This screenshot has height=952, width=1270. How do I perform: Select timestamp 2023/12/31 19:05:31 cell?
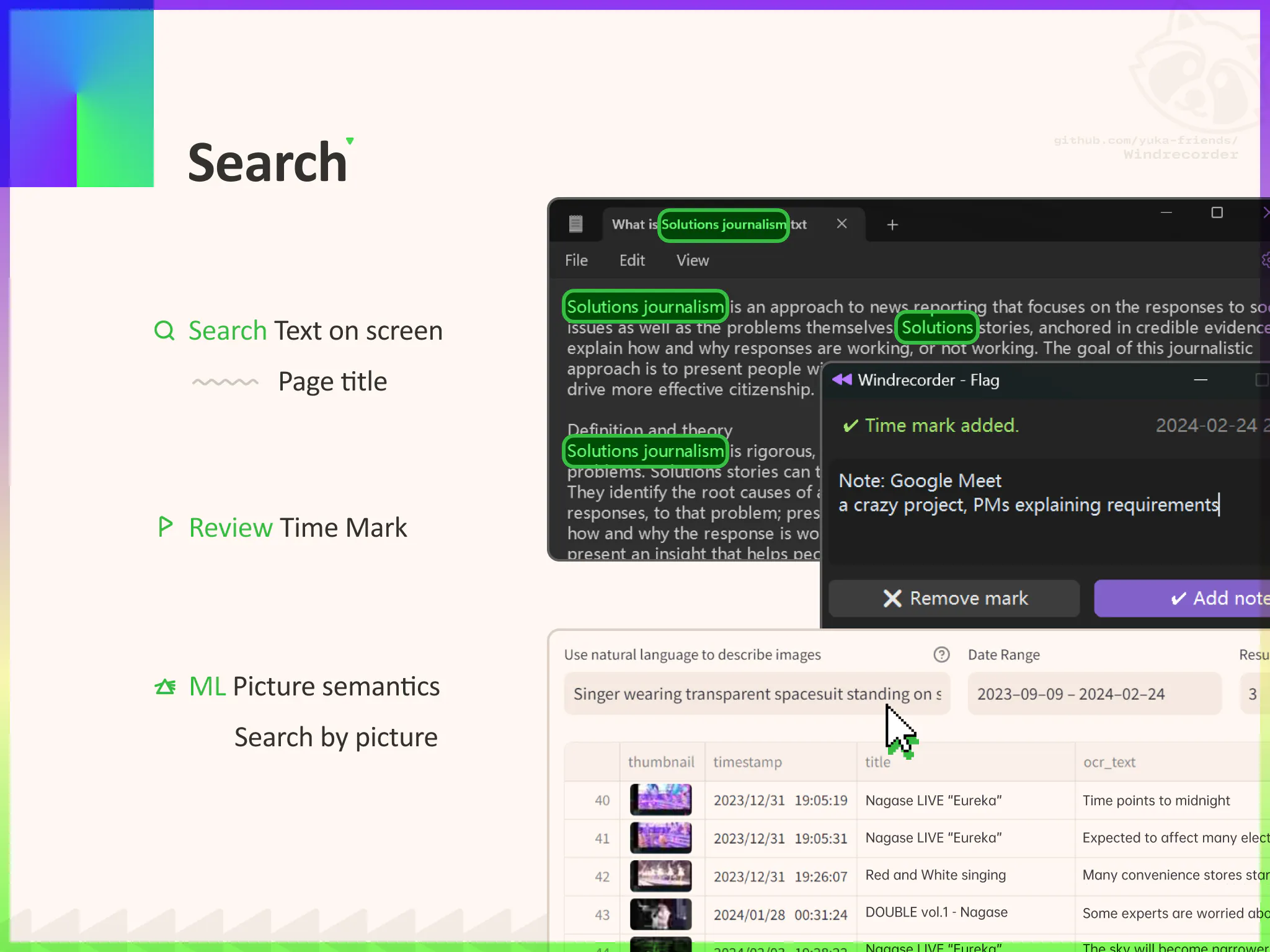click(780, 838)
